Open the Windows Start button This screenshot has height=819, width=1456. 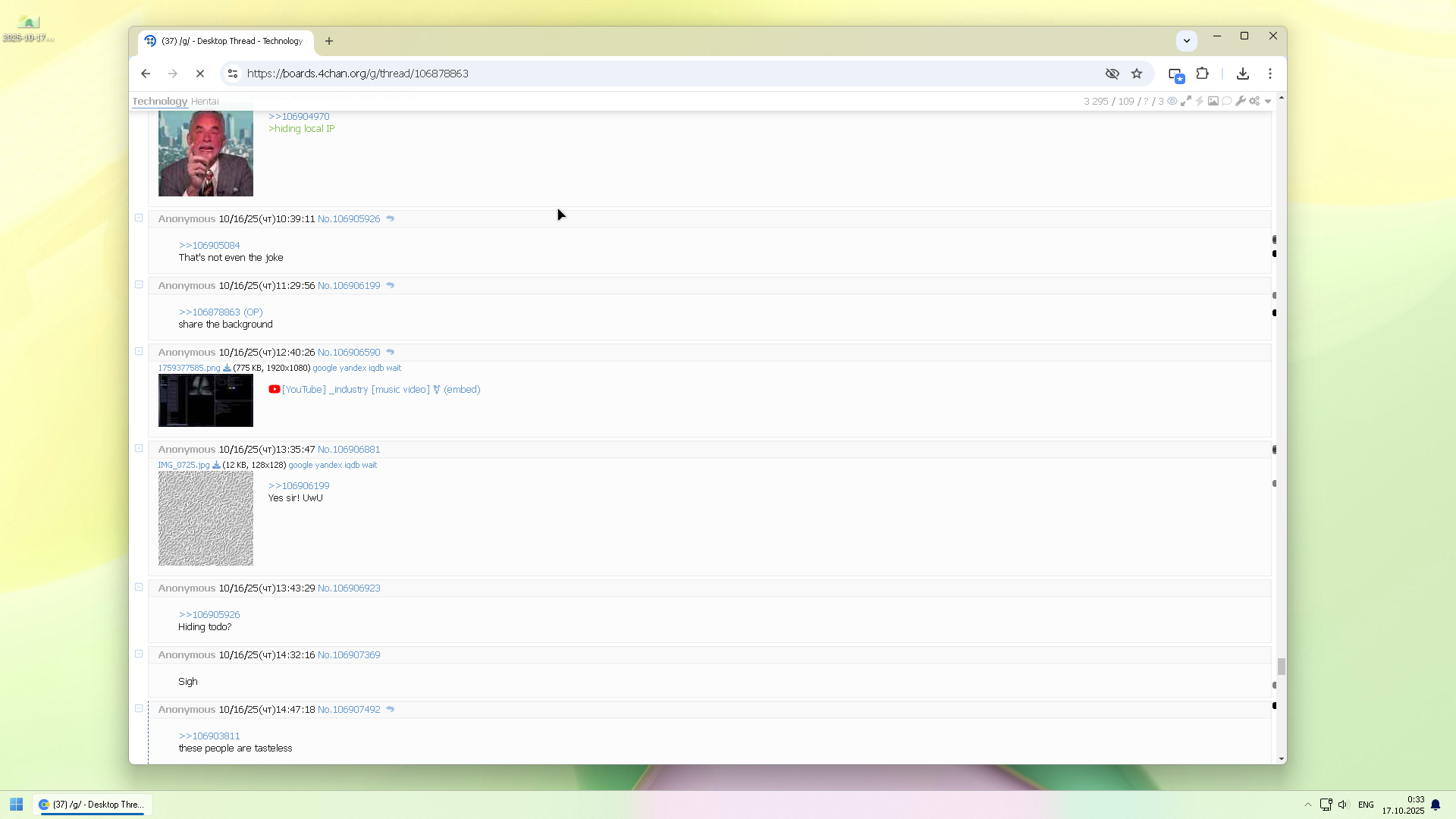16,805
